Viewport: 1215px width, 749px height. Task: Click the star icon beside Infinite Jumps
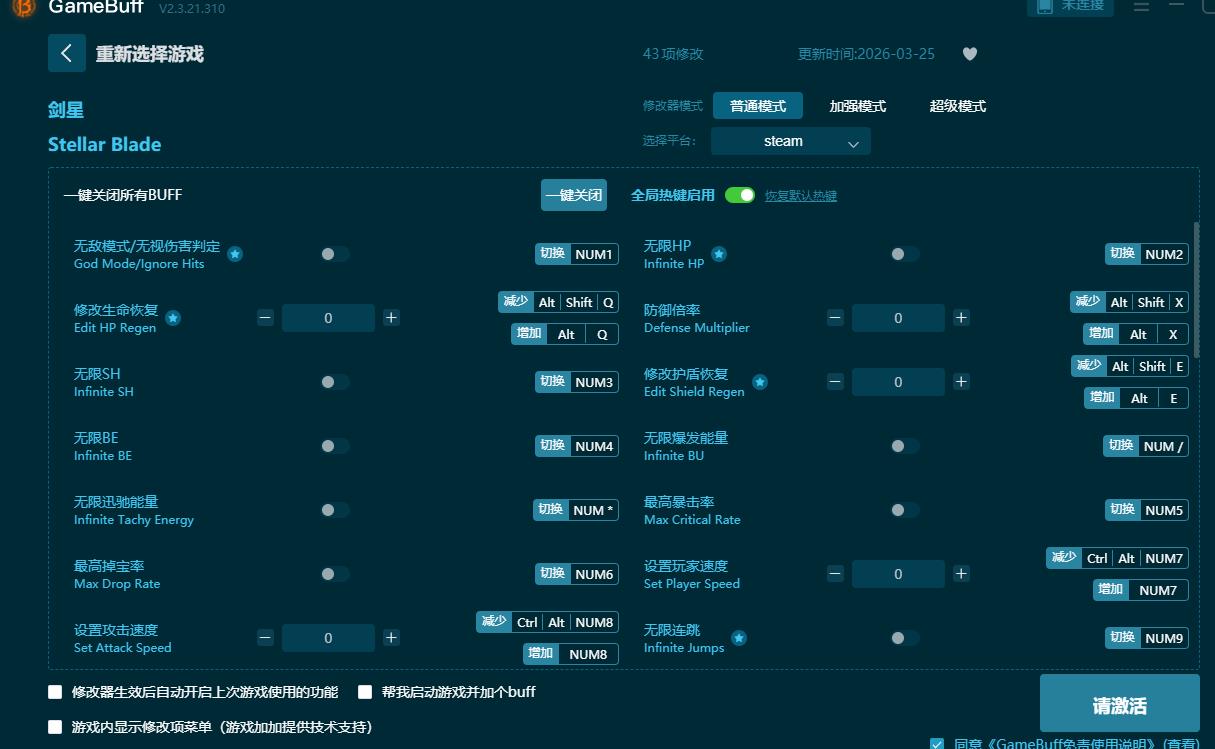pos(738,635)
